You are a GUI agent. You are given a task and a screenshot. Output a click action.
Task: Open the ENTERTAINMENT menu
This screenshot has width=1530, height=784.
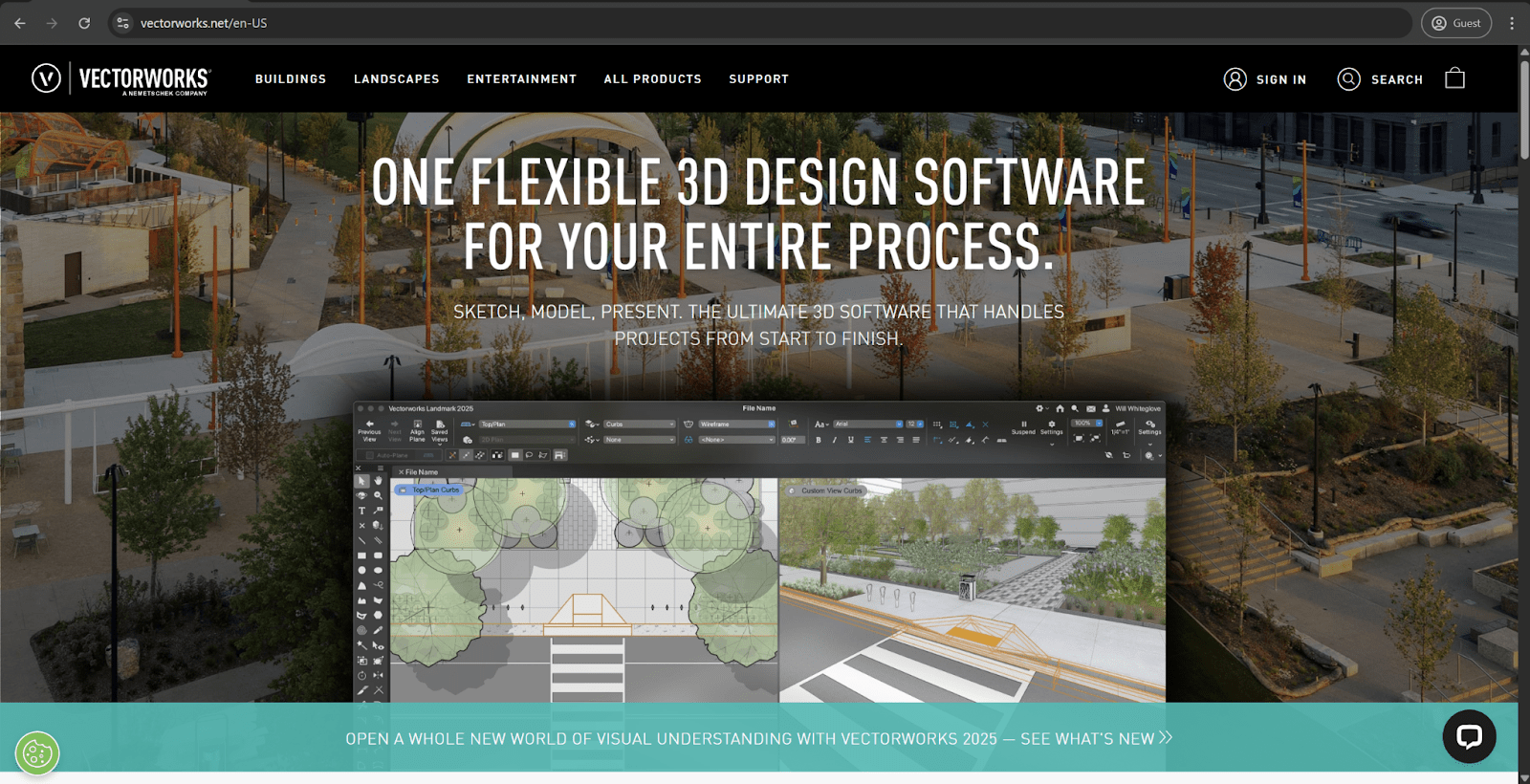tap(522, 79)
